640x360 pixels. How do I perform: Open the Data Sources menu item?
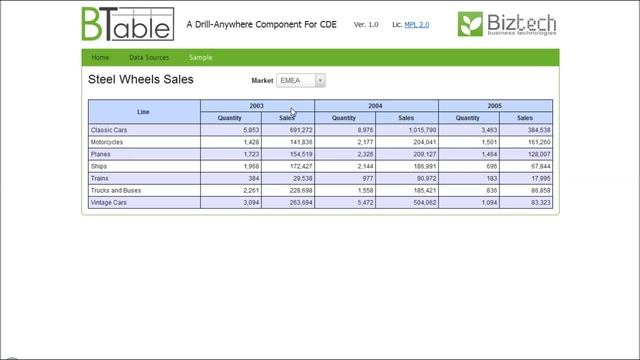point(149,58)
